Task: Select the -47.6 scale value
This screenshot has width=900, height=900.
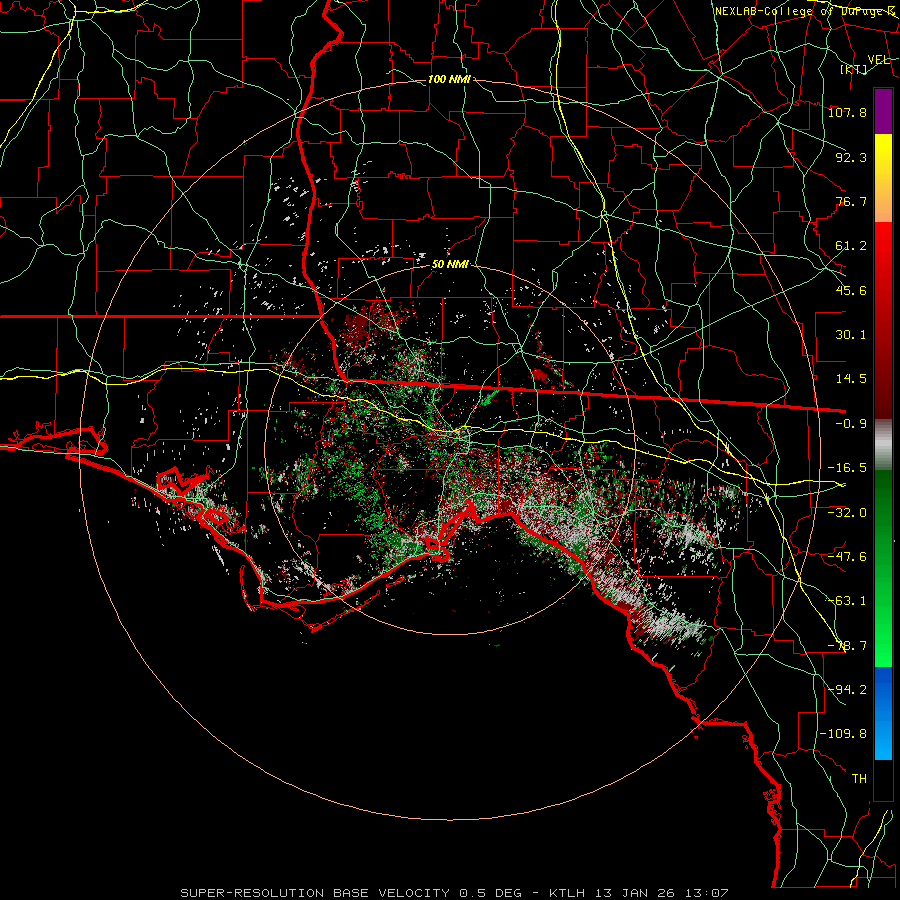Action: point(847,557)
